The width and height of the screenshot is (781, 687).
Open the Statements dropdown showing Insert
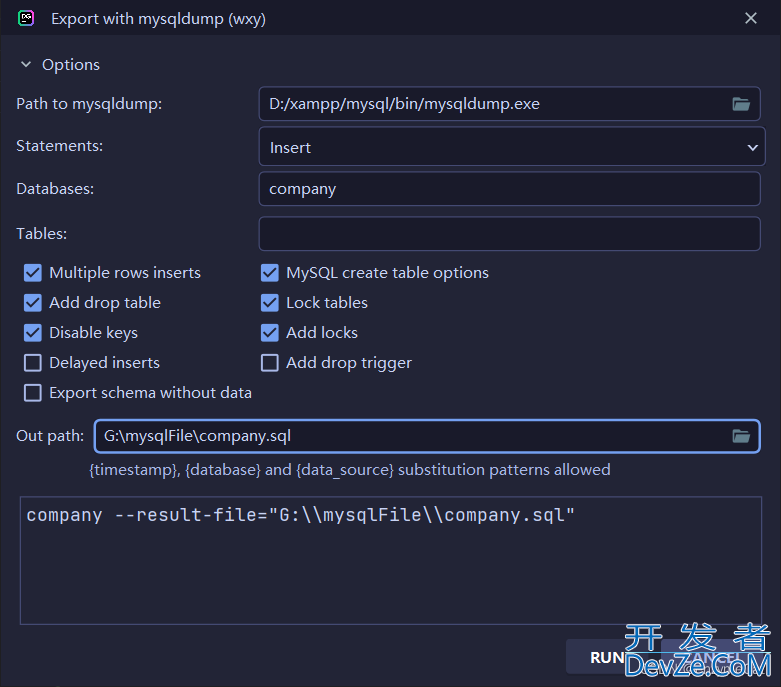coord(511,147)
